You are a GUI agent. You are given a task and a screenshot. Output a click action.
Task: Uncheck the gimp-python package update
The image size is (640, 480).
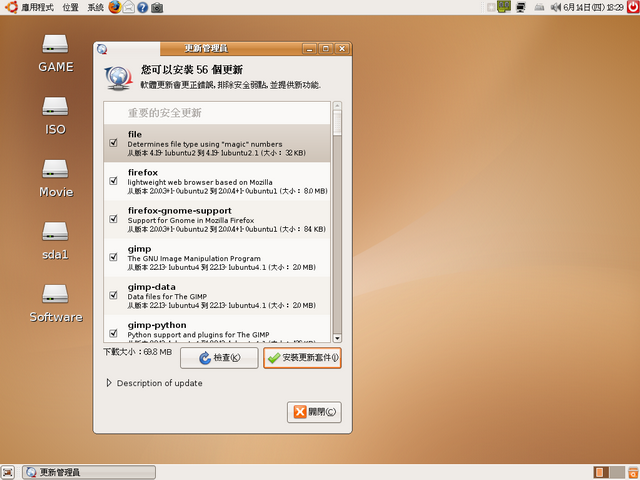coord(113,333)
